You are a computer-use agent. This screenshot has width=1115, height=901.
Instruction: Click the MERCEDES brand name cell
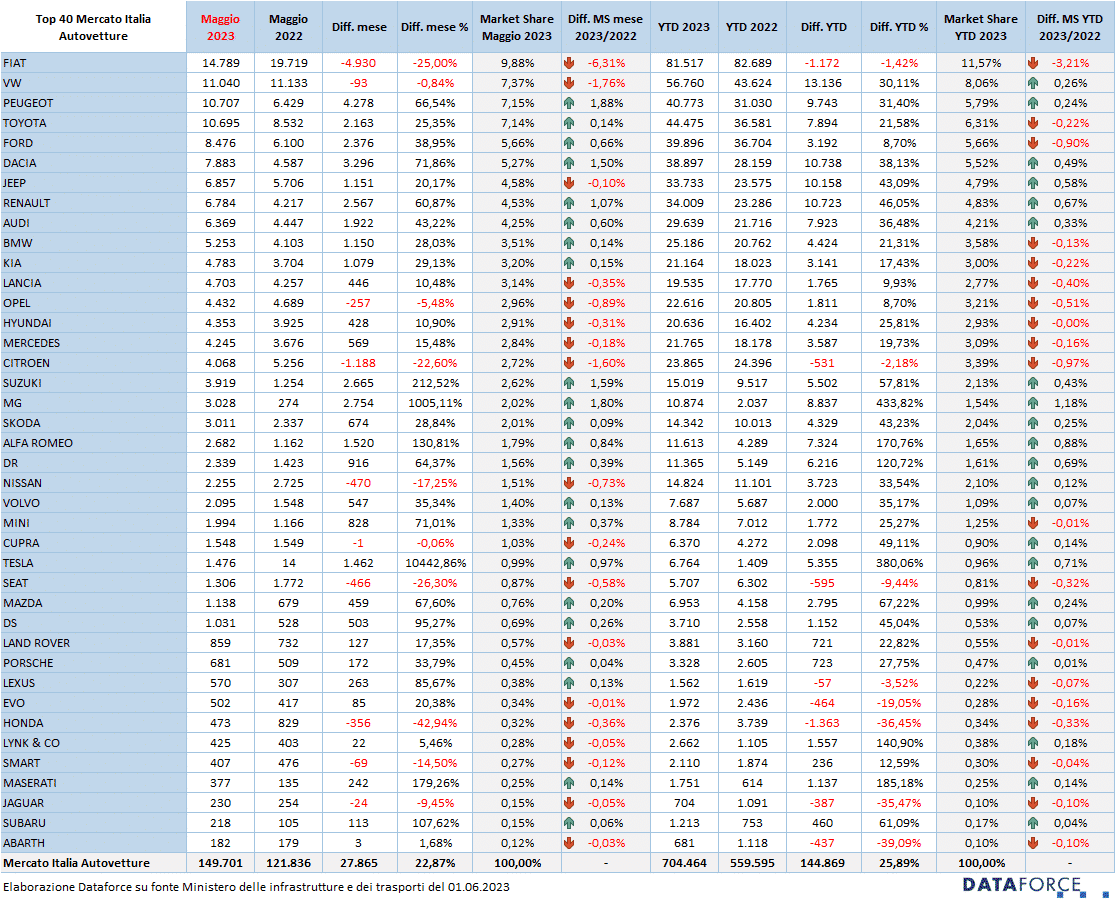93,343
